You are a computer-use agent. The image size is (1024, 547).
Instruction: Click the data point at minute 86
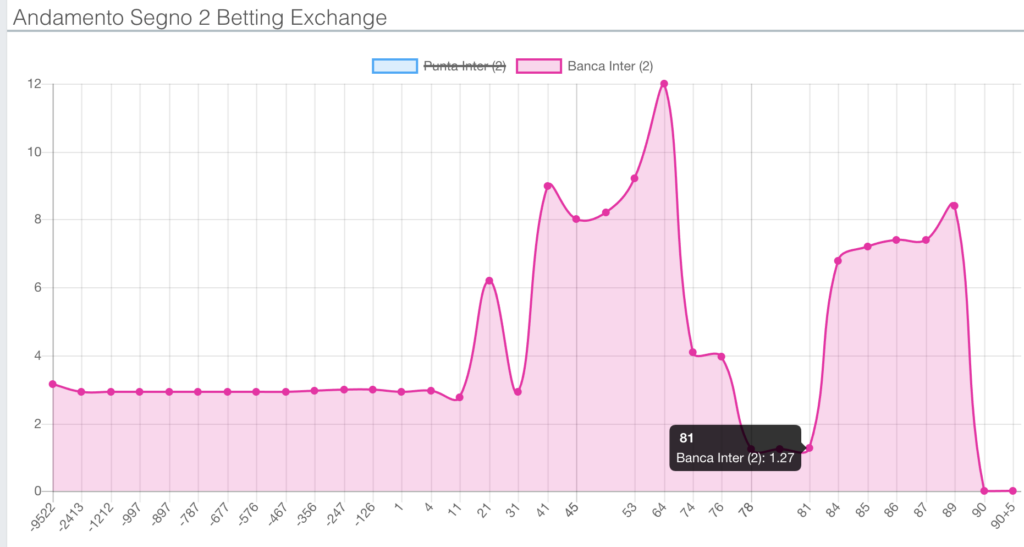896,240
